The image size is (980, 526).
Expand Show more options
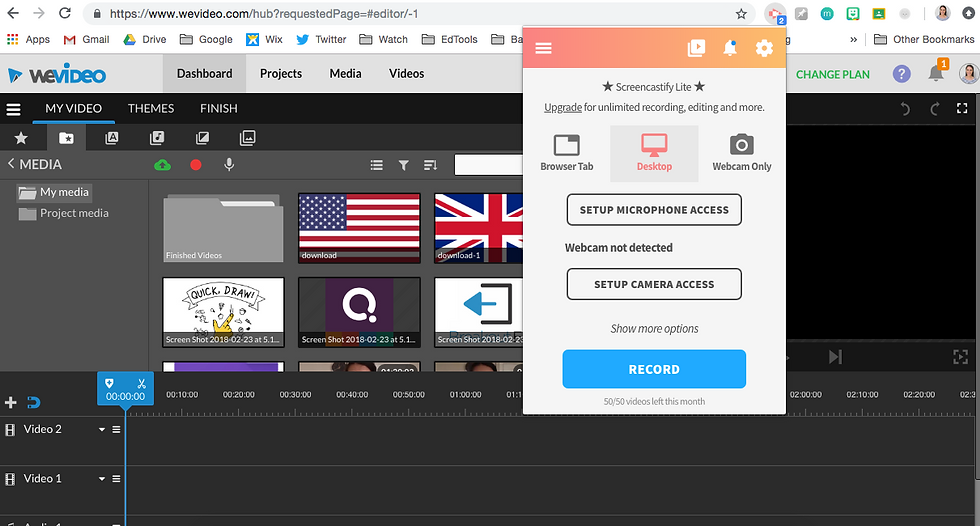tap(654, 329)
